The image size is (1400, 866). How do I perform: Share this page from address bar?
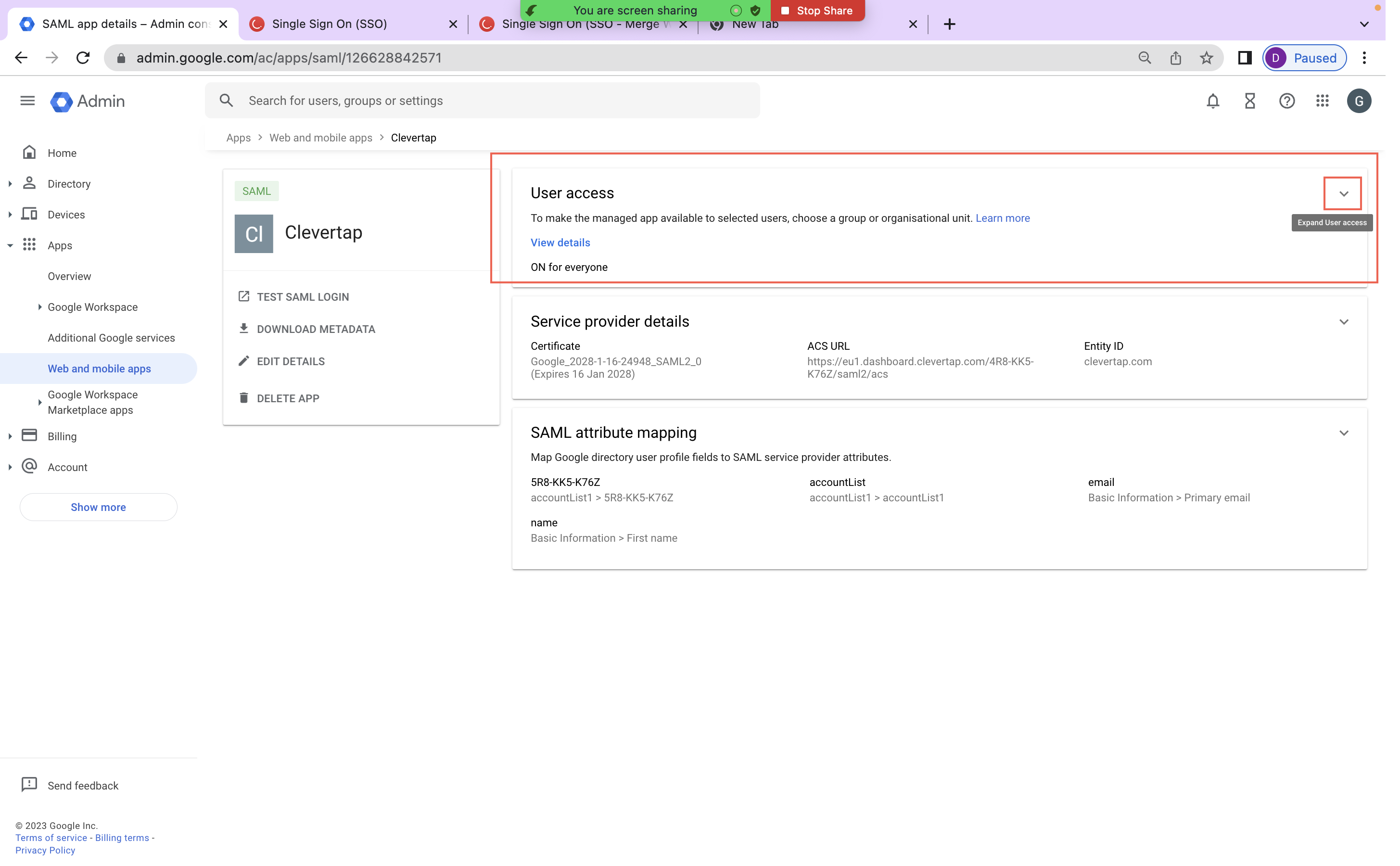pos(1175,58)
